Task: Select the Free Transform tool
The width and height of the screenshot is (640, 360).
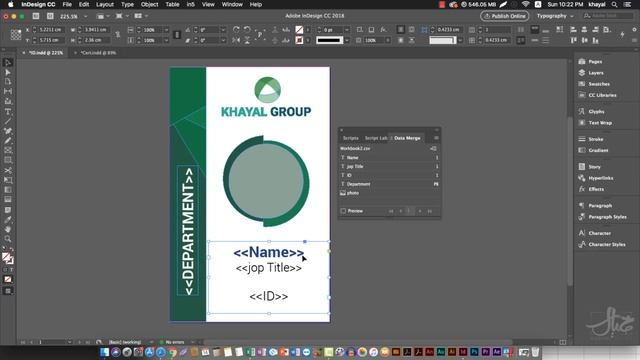Action: click(x=8, y=180)
